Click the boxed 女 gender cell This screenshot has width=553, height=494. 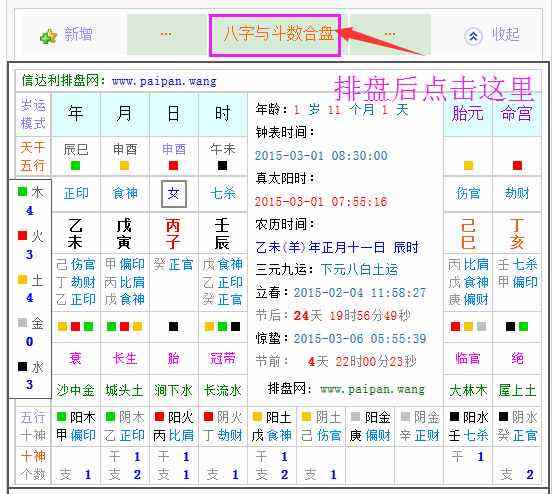tap(174, 194)
